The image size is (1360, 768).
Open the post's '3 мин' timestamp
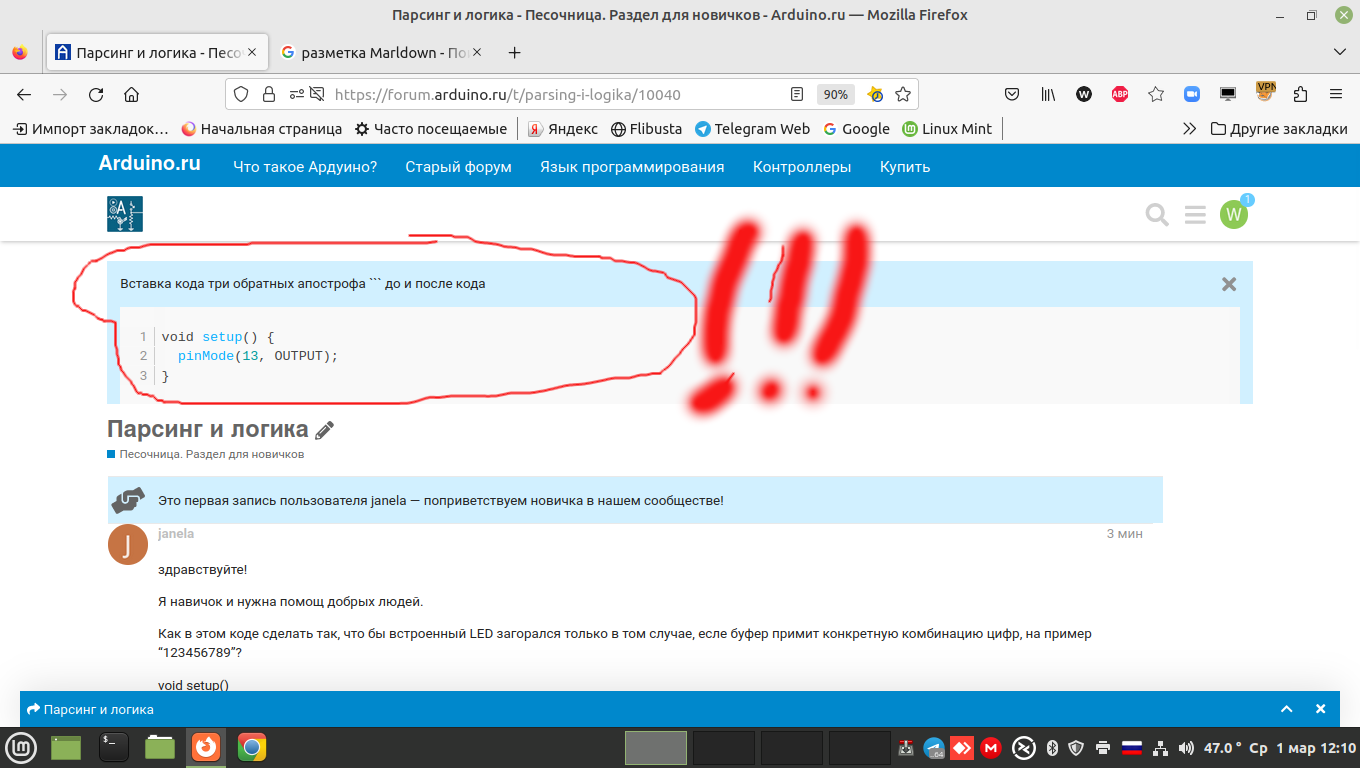[1124, 534]
